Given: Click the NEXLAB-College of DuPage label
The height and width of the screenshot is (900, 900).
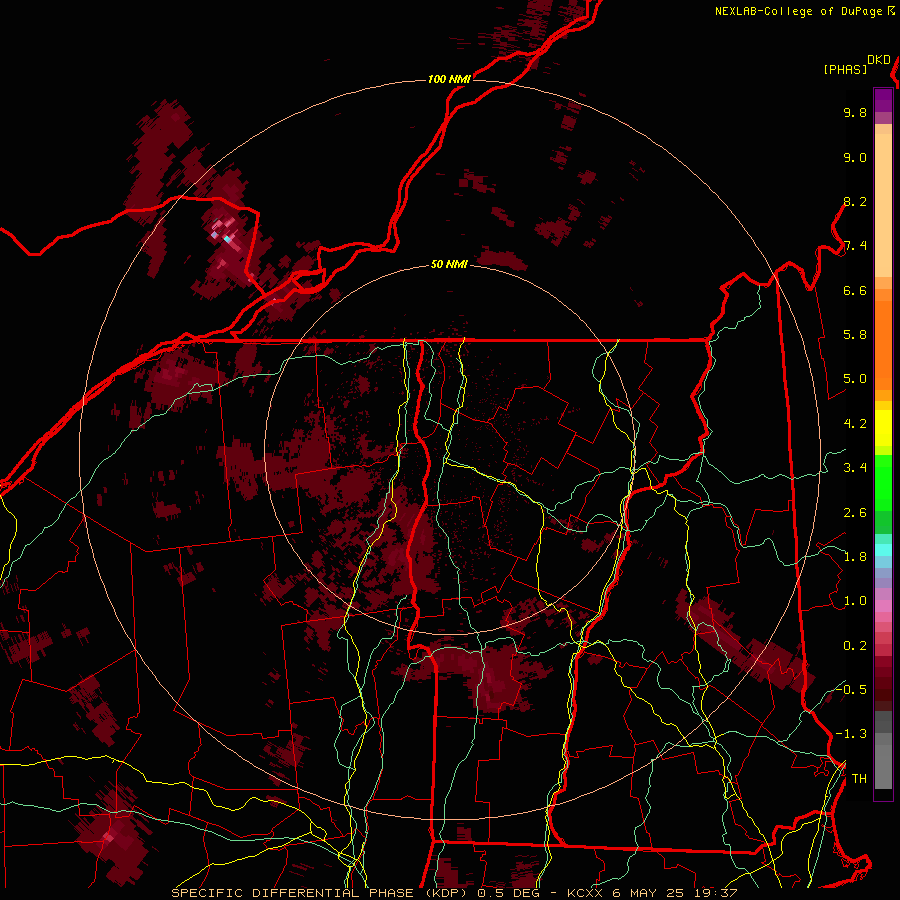Looking at the screenshot, I should coord(798,11).
